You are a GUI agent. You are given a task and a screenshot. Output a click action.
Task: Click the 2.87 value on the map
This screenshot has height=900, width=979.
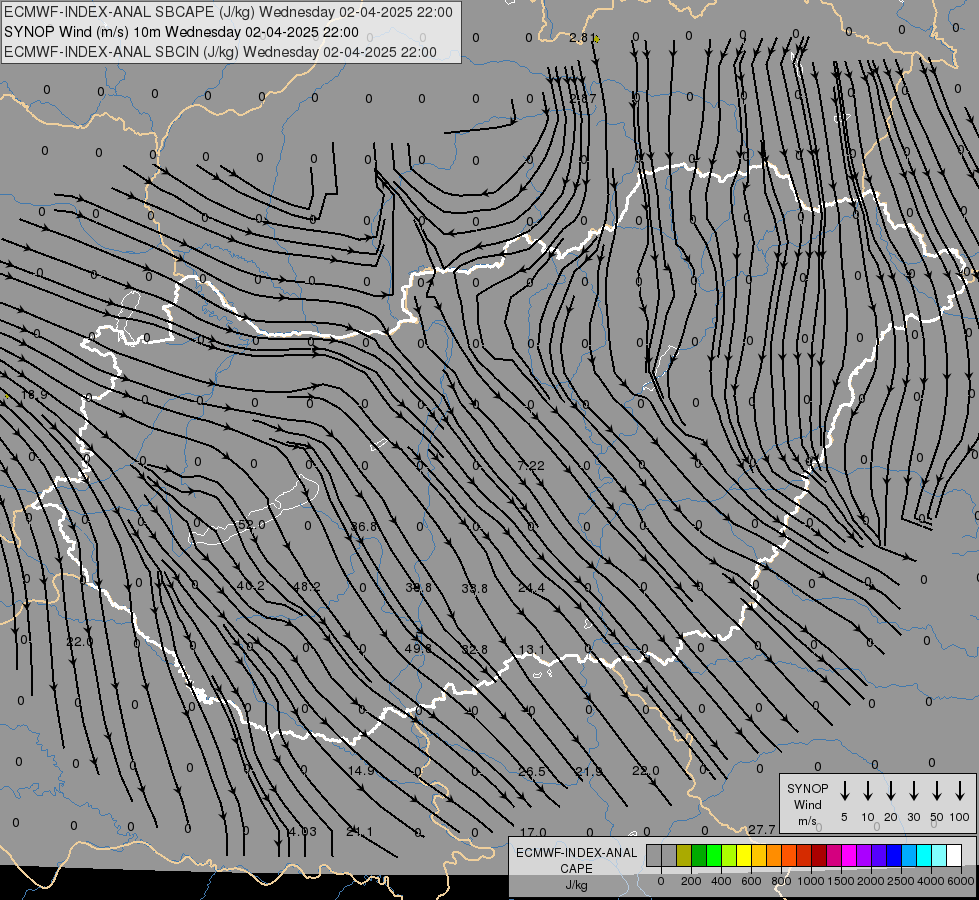tap(583, 99)
